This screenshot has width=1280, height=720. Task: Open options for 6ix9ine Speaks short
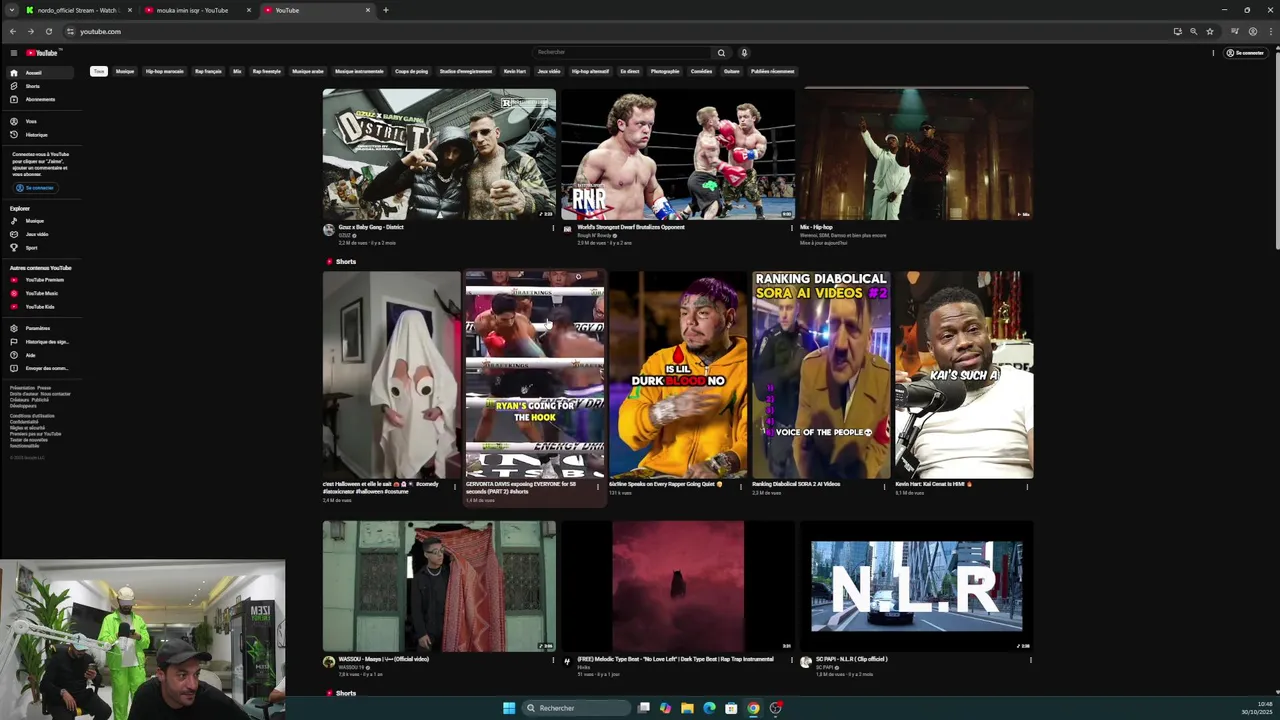tap(741, 487)
